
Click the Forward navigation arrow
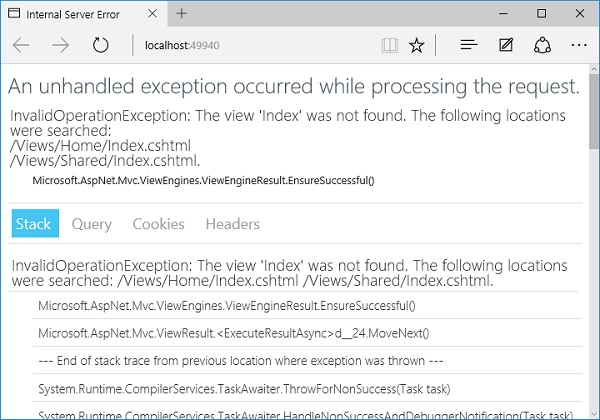click(60, 46)
